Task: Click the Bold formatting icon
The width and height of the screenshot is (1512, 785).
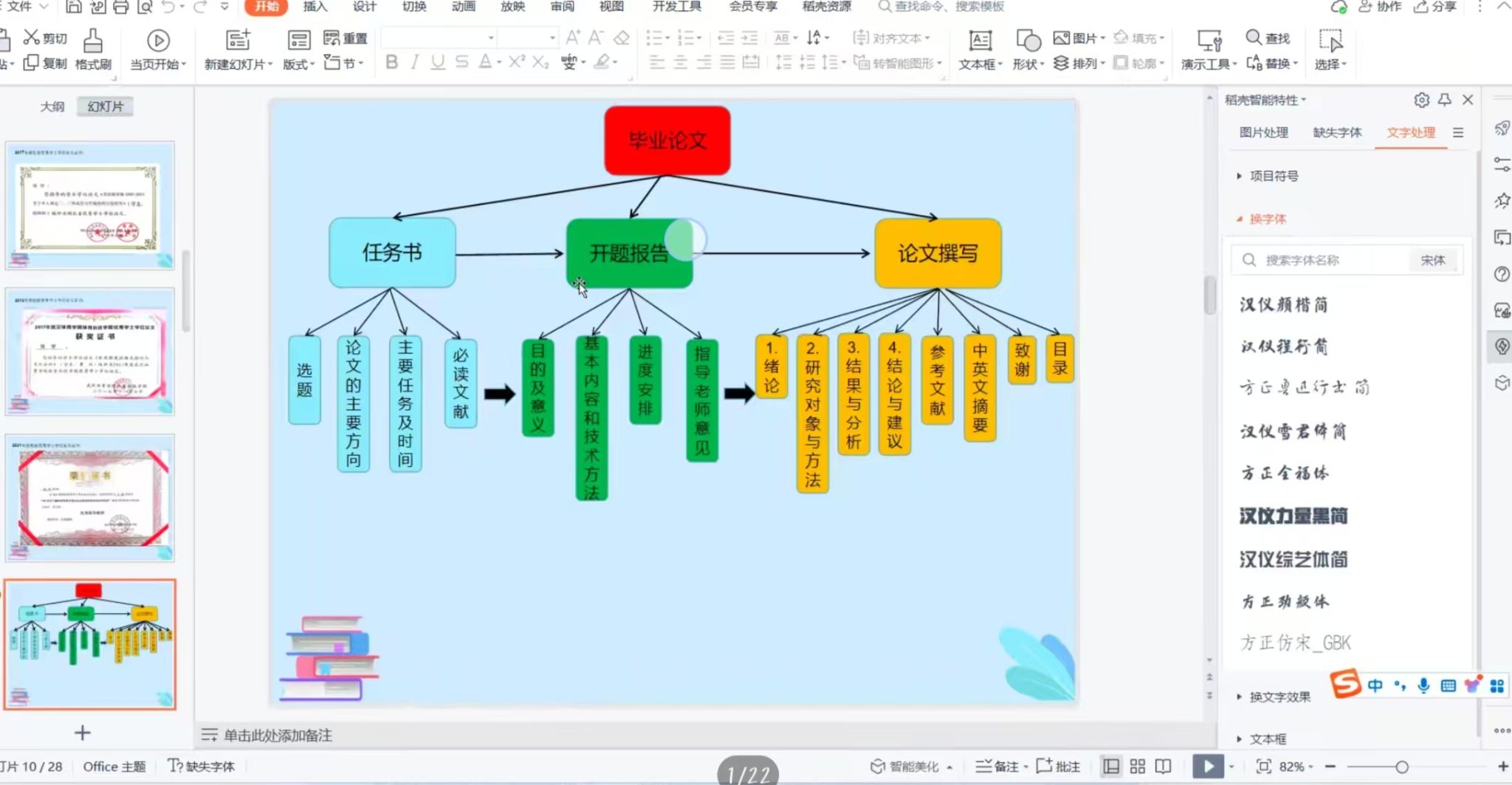Action: tap(391, 62)
